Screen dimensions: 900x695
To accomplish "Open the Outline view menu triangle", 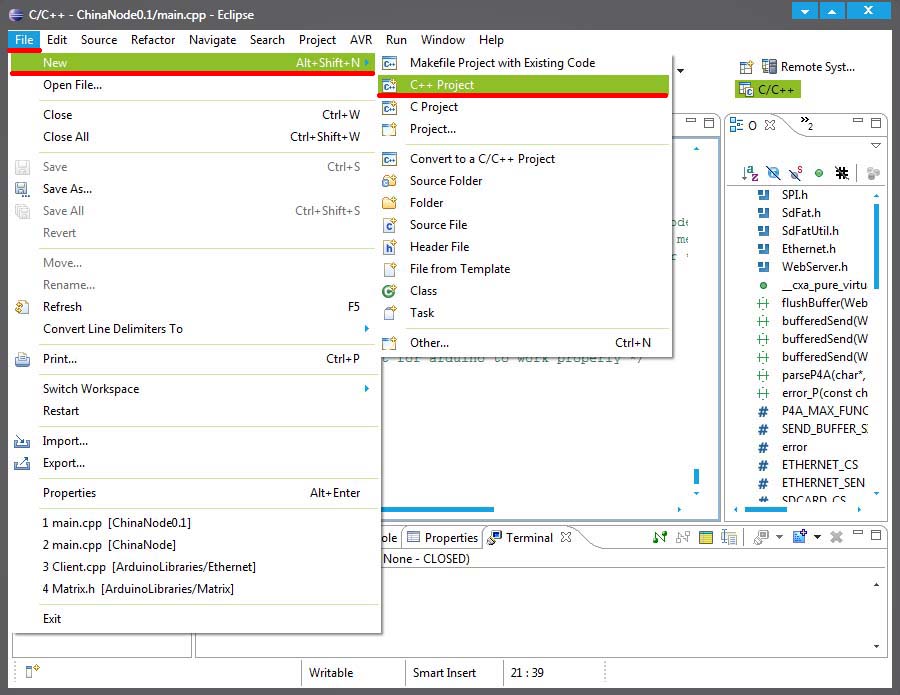I will point(876,145).
